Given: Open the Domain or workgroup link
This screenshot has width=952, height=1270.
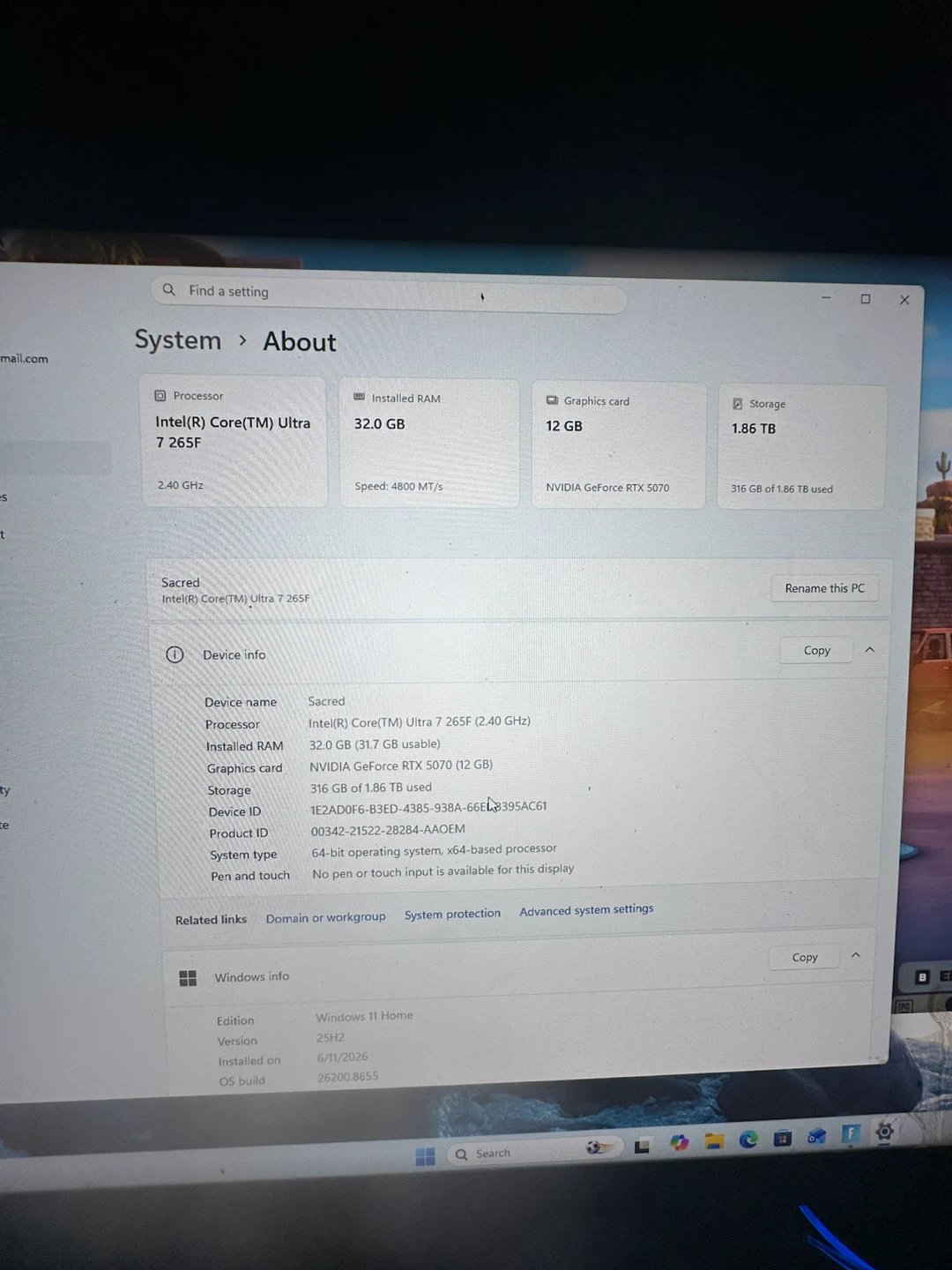Looking at the screenshot, I should click(326, 917).
